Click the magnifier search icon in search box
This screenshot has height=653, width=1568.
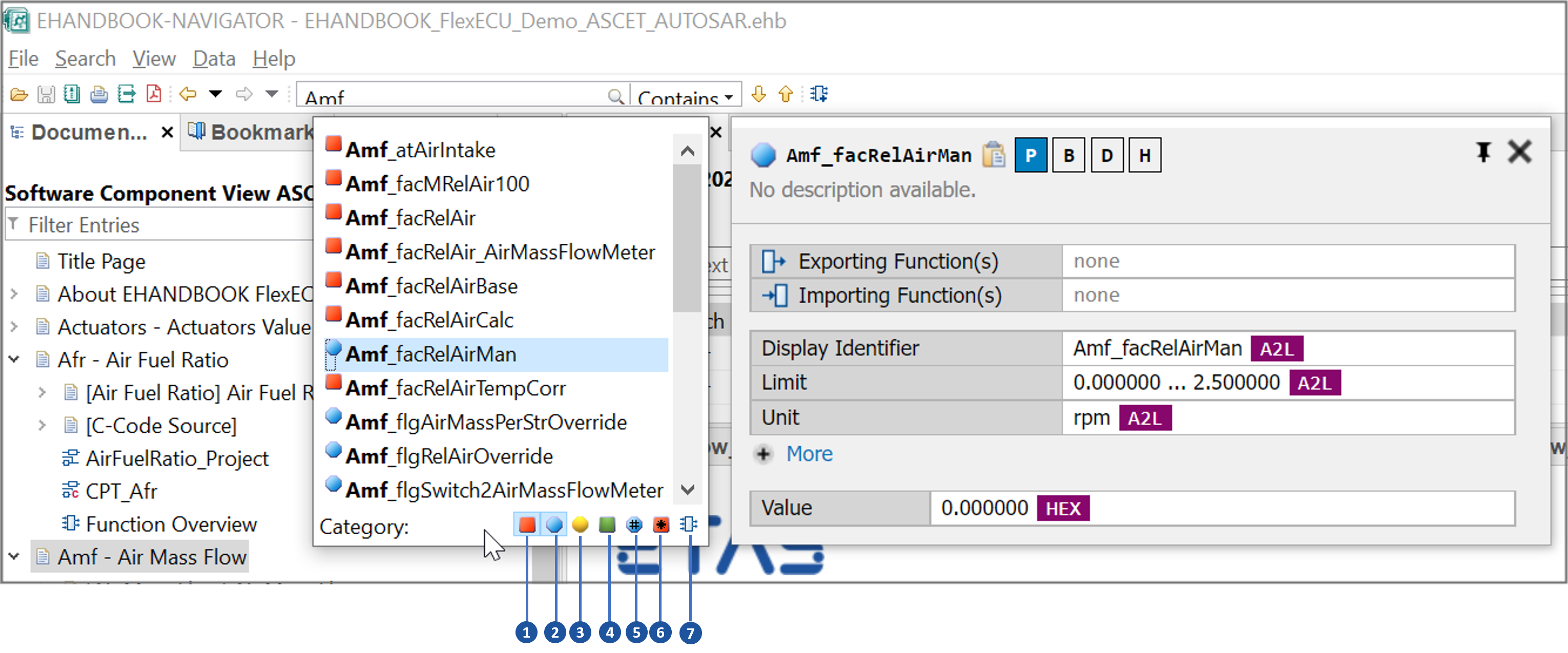coord(615,97)
